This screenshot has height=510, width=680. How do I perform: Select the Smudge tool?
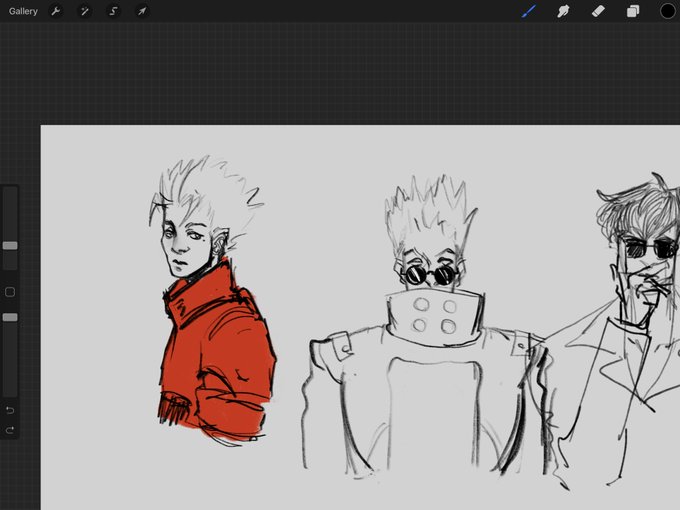(x=563, y=11)
